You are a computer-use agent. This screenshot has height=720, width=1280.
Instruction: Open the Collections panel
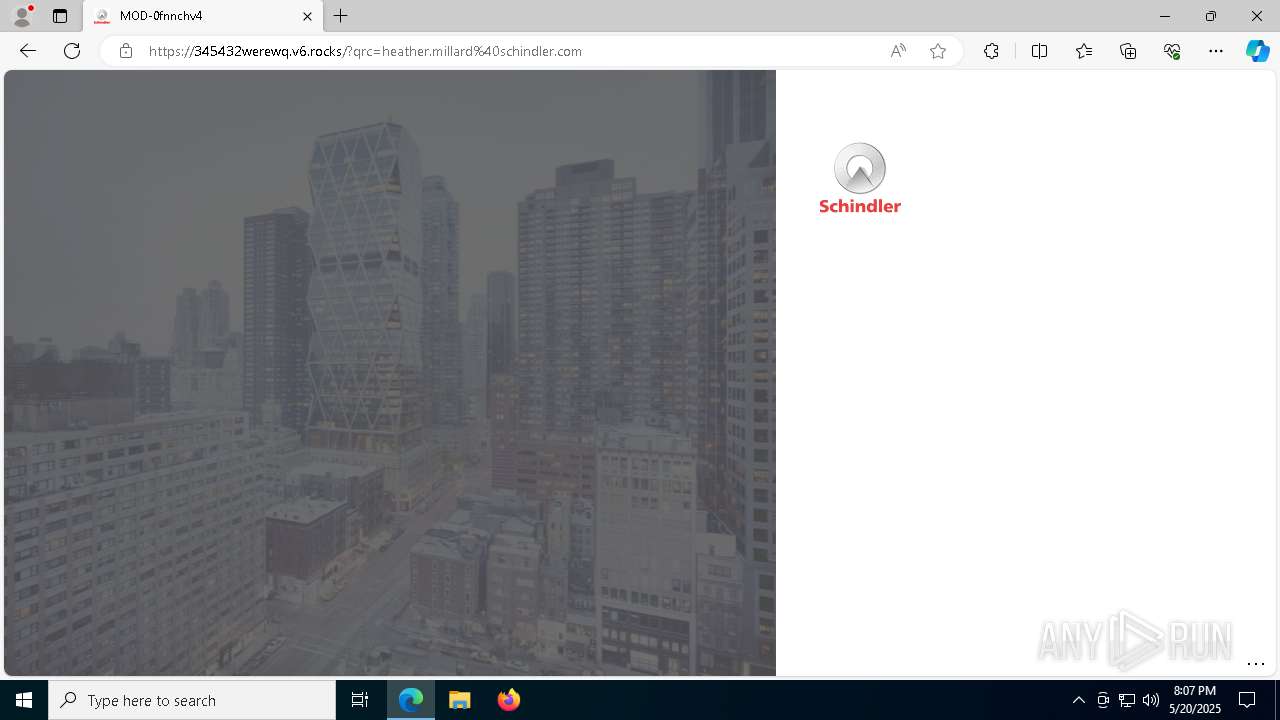[1128, 51]
